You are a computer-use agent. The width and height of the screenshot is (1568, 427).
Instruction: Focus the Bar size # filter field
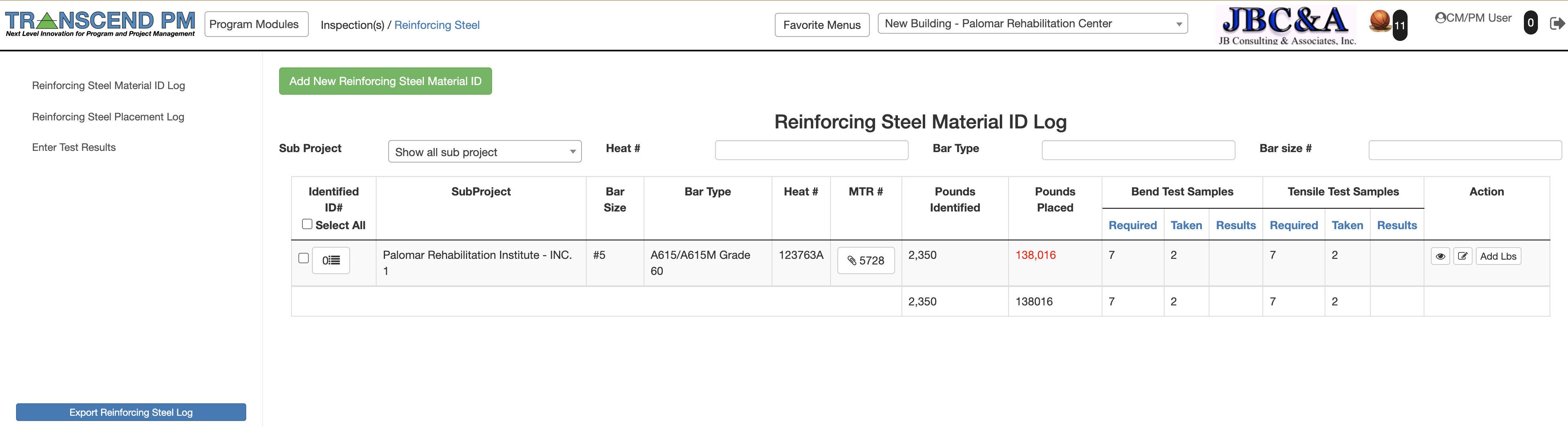pyautogui.click(x=1465, y=150)
